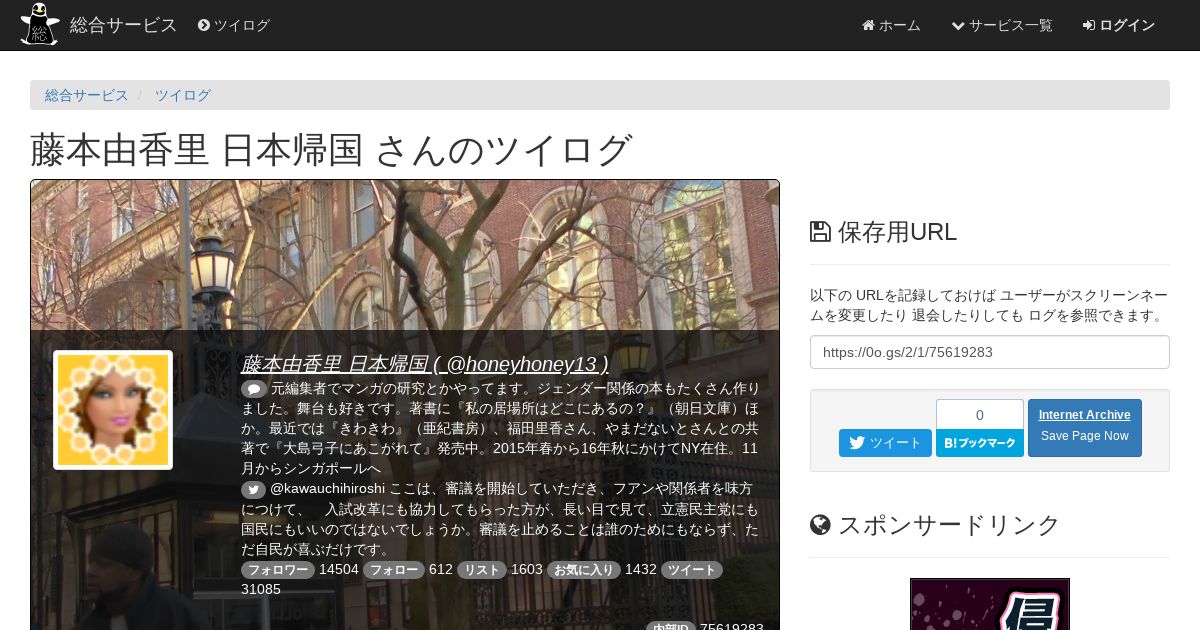This screenshot has height=630, width=1200.
Task: Click ツイート count badge in profile
Action: (692, 570)
